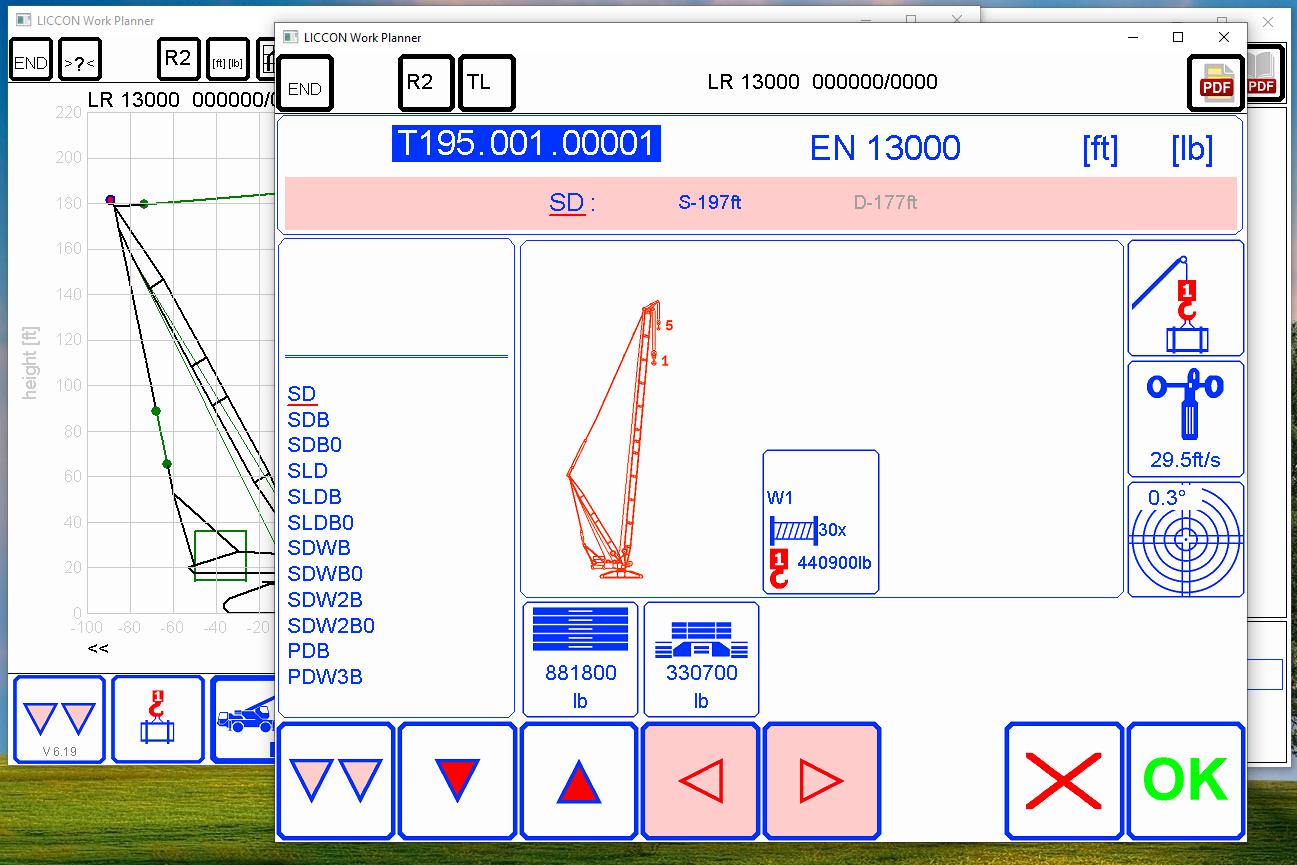Choose SLD in the configuration list
Image resolution: width=1297 pixels, height=865 pixels.
308,471
